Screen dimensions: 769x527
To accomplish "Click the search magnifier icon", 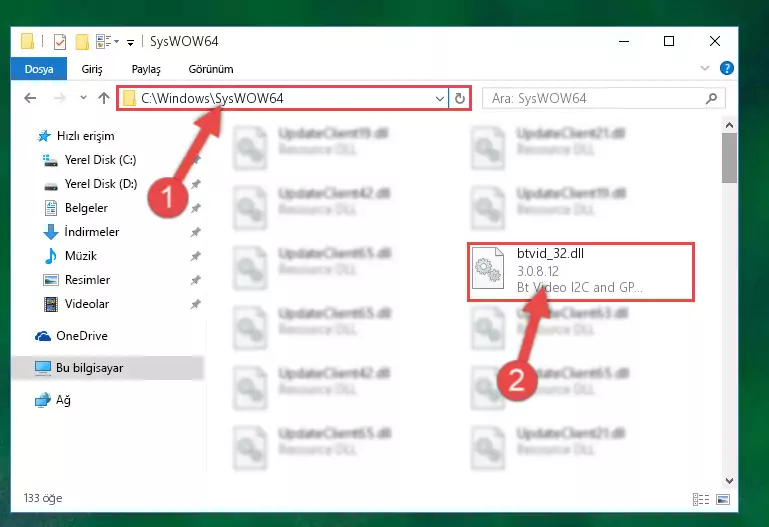I will coord(711,99).
